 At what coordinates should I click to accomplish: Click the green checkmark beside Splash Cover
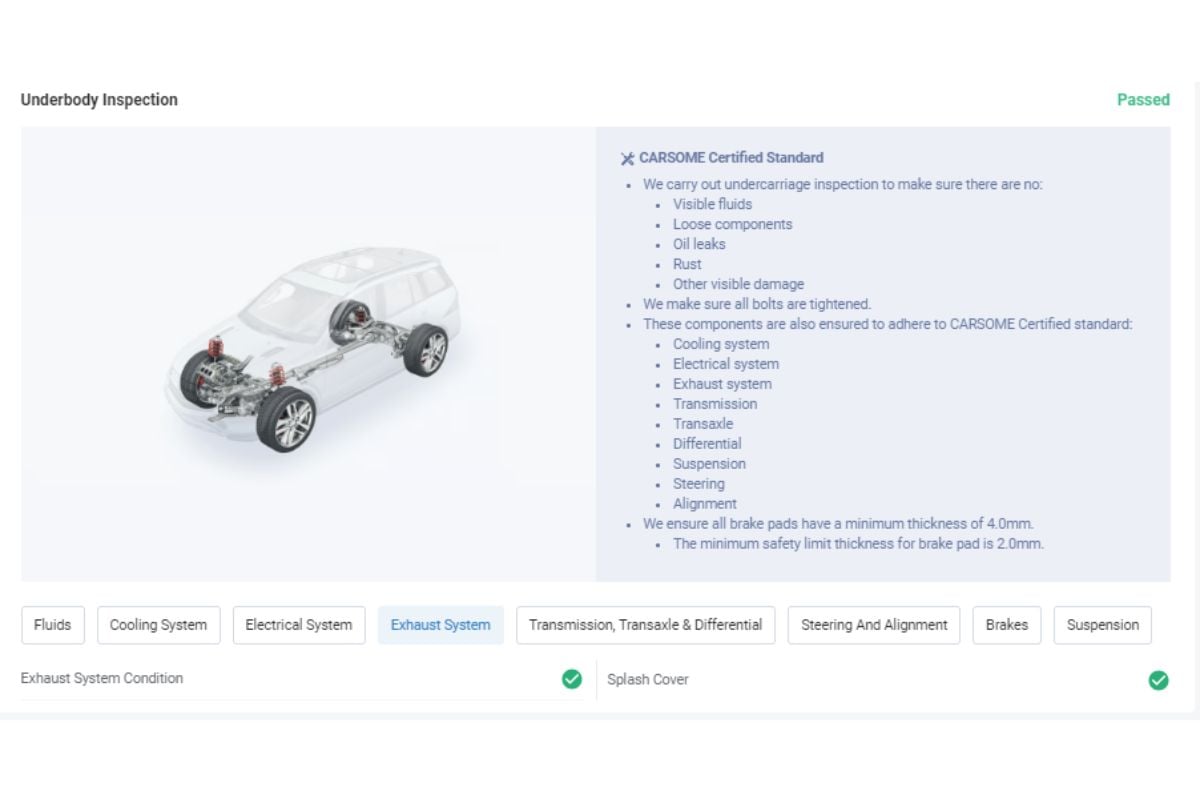(x=1158, y=680)
